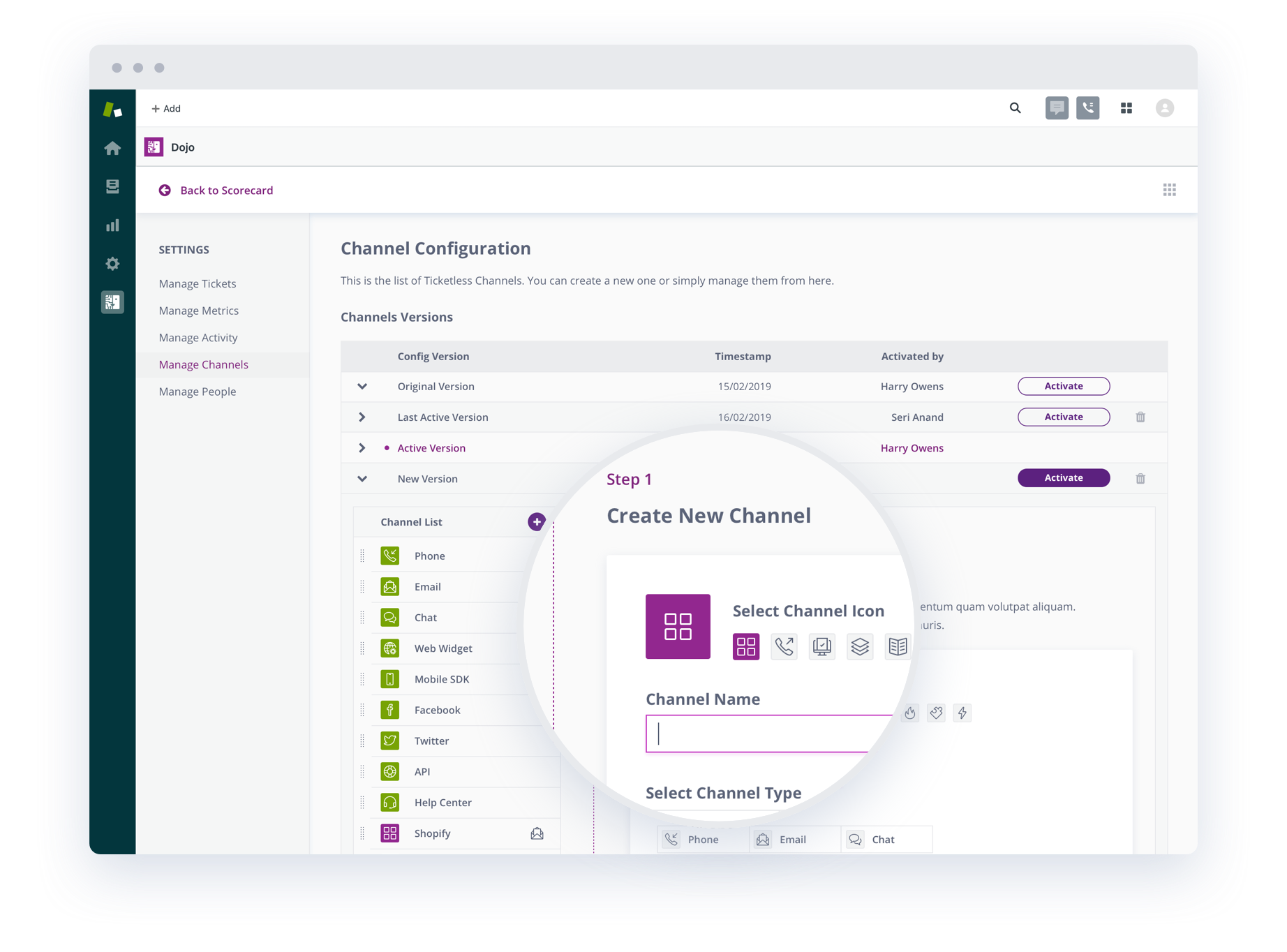Select Chat channel type
The height and width of the screenshot is (952, 1287).
886,839
